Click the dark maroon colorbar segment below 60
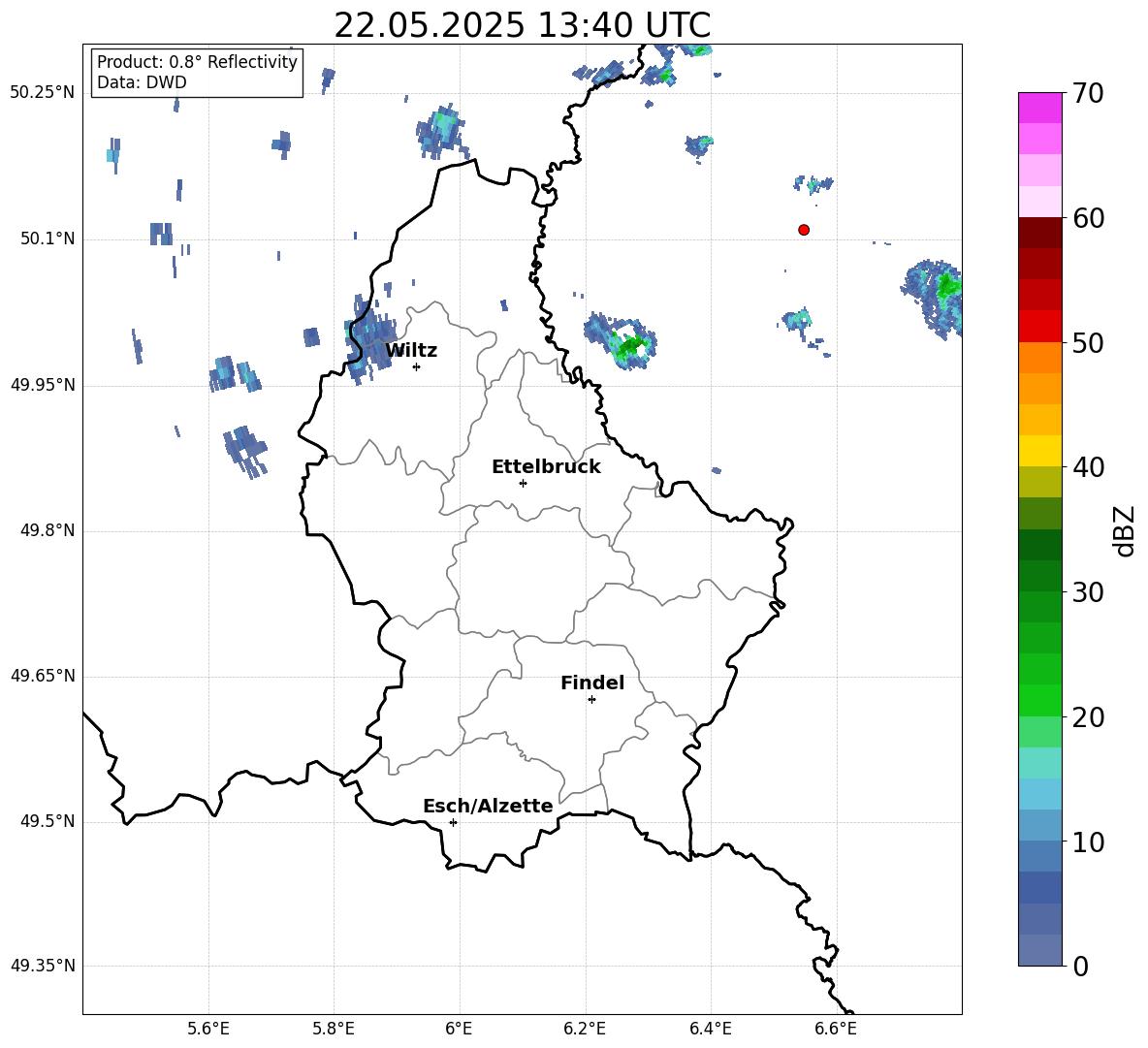Screen dimensions: 1148x1048 click(x=1040, y=233)
